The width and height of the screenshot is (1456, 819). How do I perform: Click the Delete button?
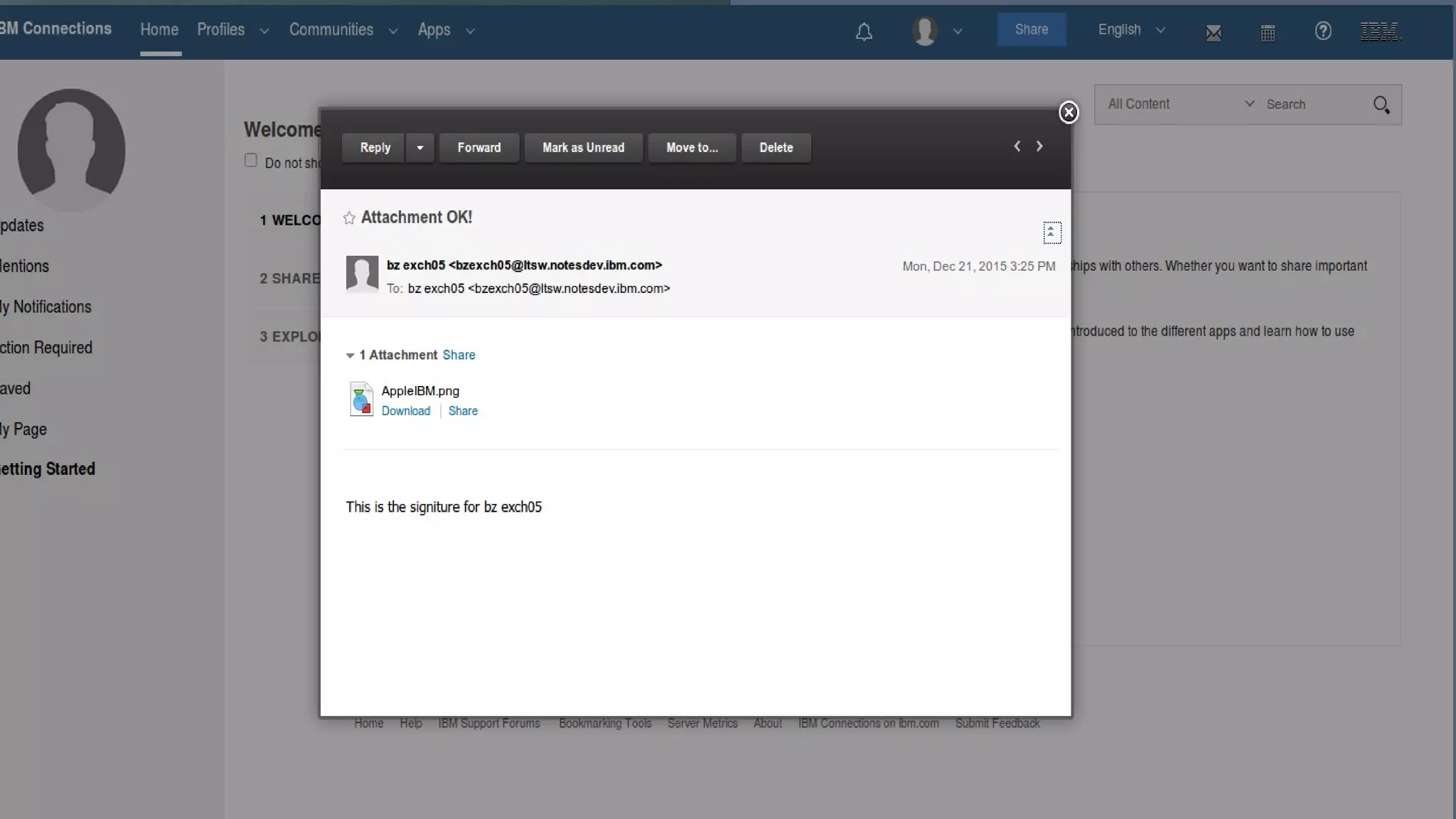(776, 148)
